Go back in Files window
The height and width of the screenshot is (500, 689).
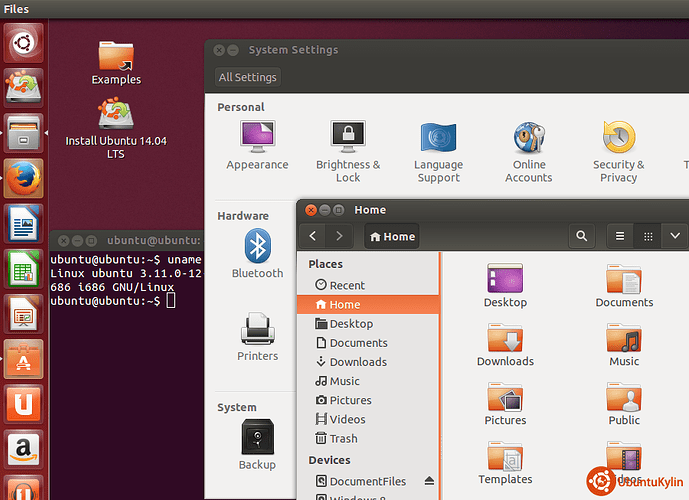pyautogui.click(x=313, y=236)
